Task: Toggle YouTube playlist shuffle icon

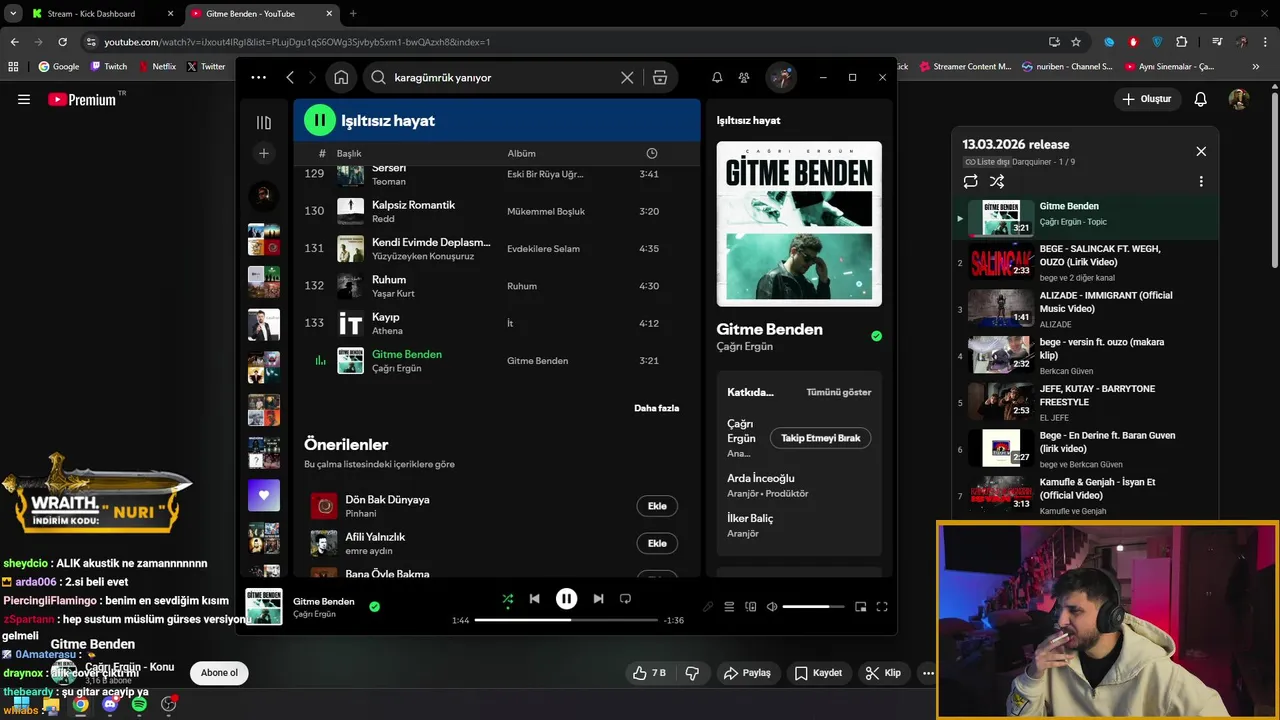Action: click(997, 182)
